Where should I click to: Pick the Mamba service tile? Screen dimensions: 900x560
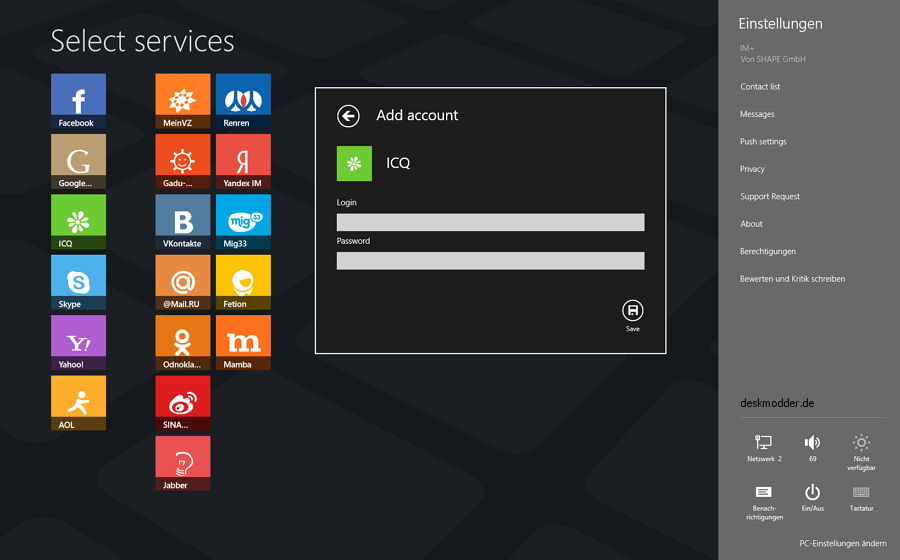243,343
